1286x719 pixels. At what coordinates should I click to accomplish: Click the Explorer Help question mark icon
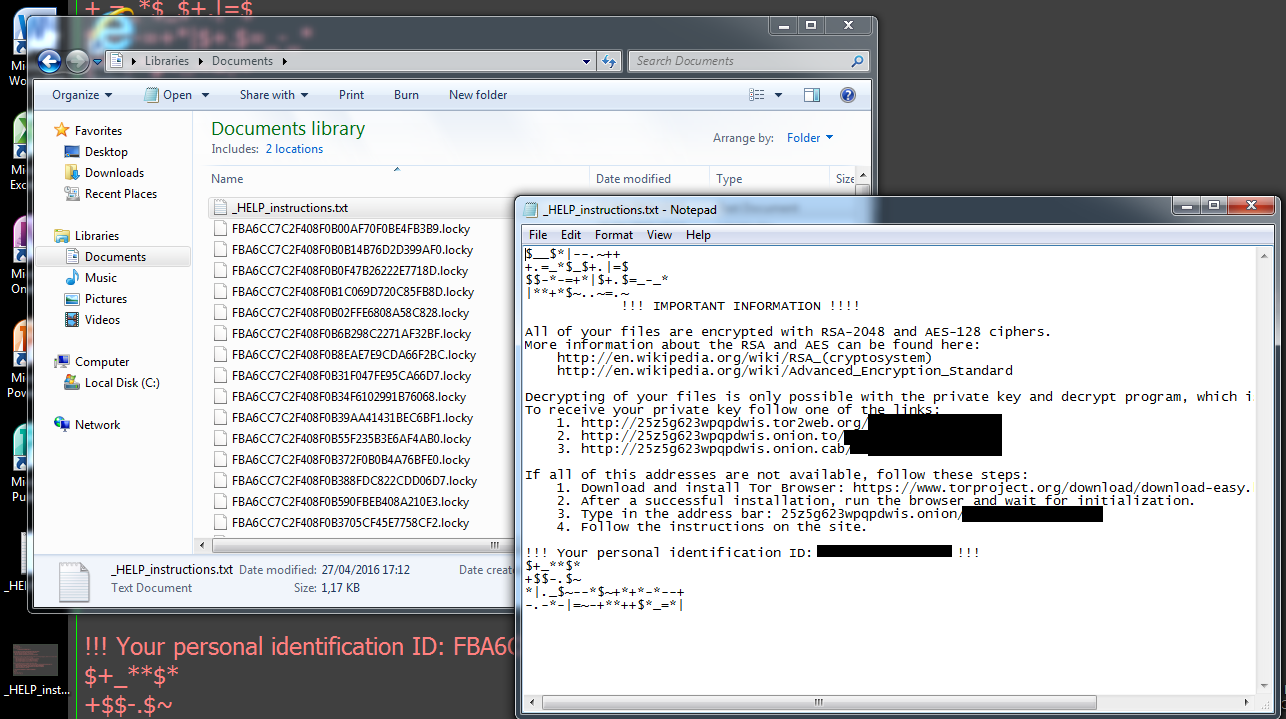[x=848, y=95]
